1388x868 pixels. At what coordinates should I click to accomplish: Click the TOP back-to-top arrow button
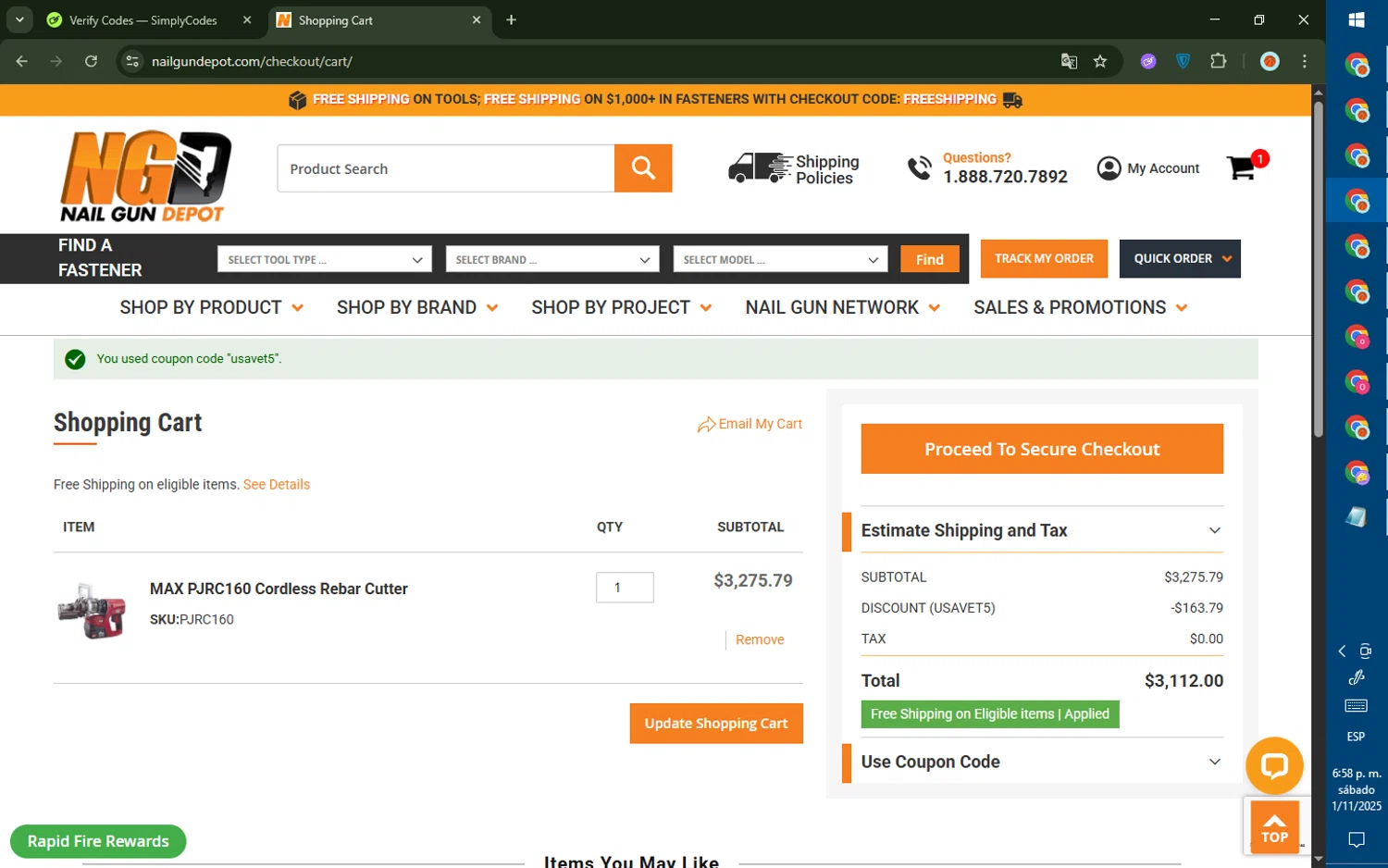pyautogui.click(x=1274, y=827)
